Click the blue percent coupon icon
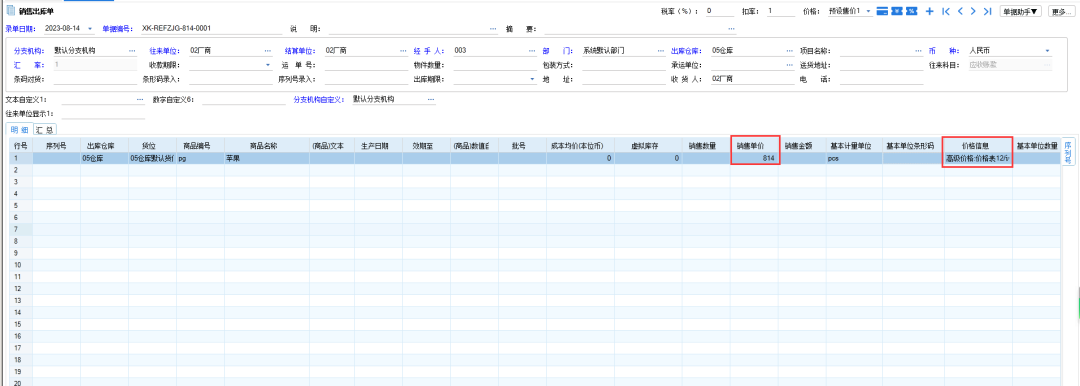 coord(911,11)
